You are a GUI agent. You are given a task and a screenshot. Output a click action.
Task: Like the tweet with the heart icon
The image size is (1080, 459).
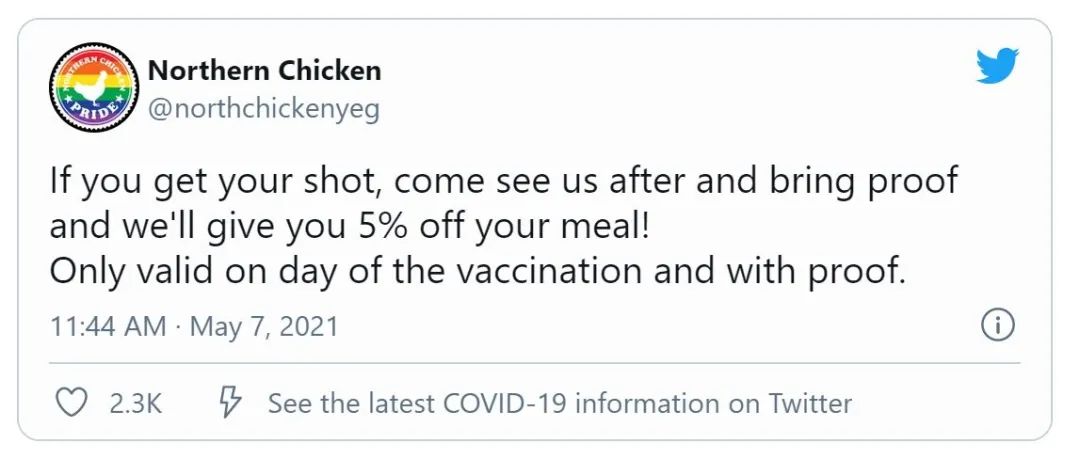(70, 402)
